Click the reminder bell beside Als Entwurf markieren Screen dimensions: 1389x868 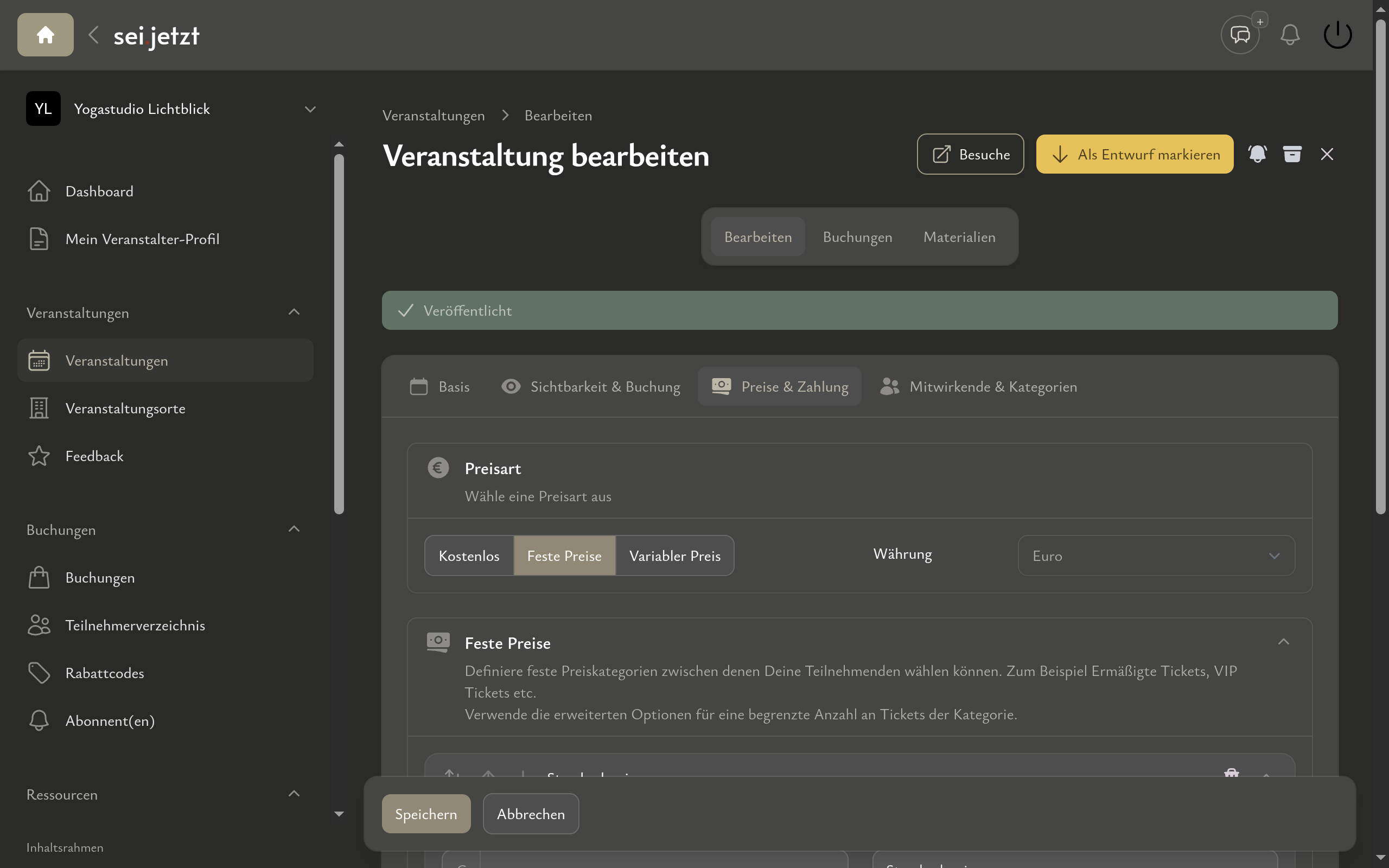1258,154
